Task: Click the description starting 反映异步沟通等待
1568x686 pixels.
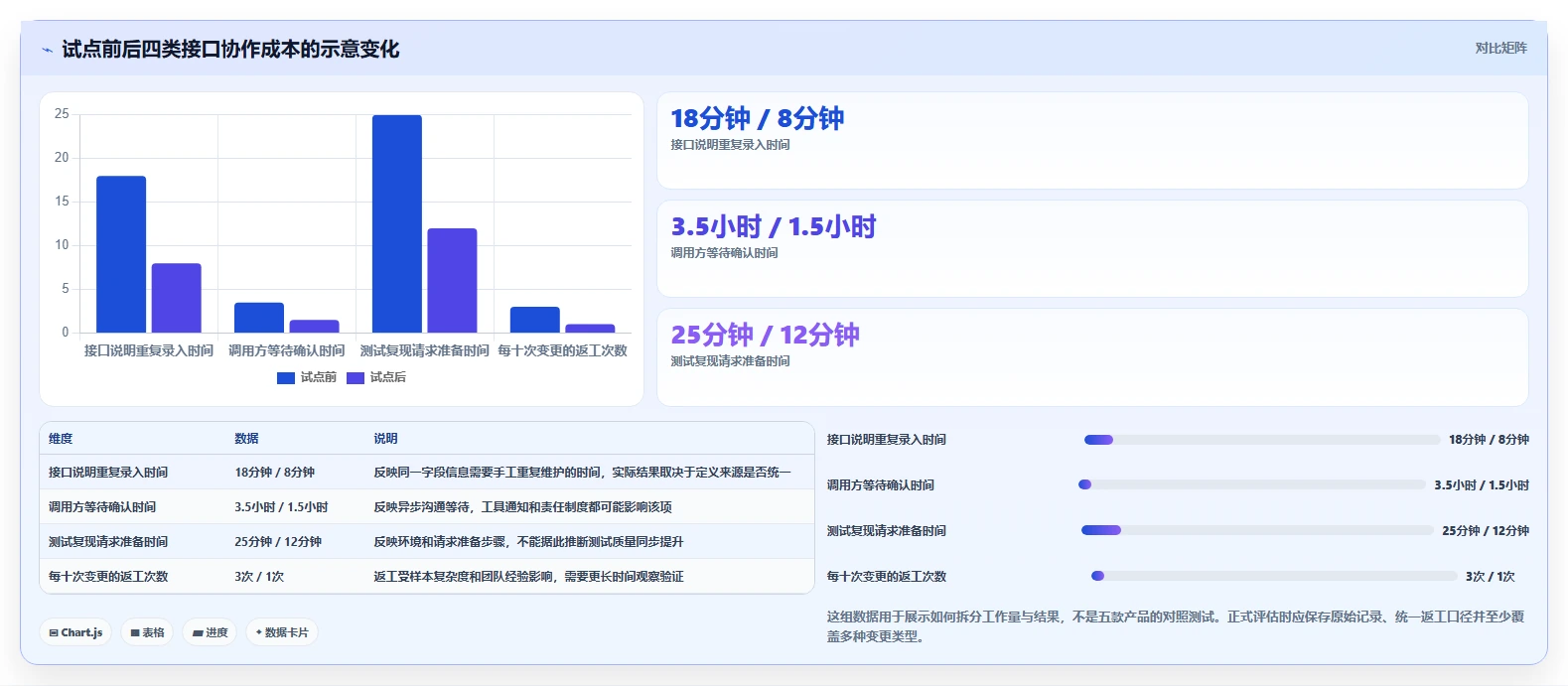Action: (x=522, y=507)
